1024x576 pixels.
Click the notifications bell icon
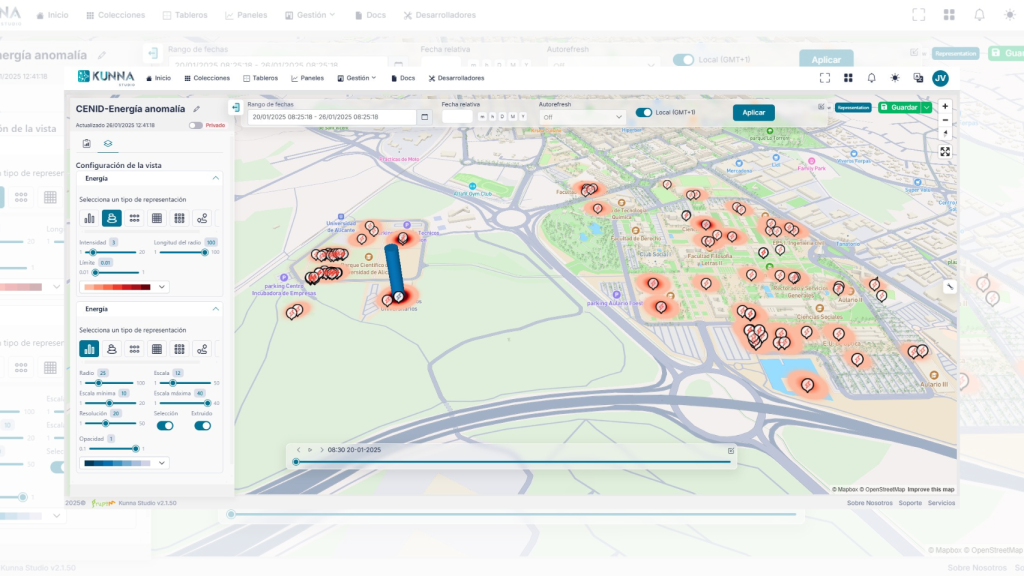[871, 78]
